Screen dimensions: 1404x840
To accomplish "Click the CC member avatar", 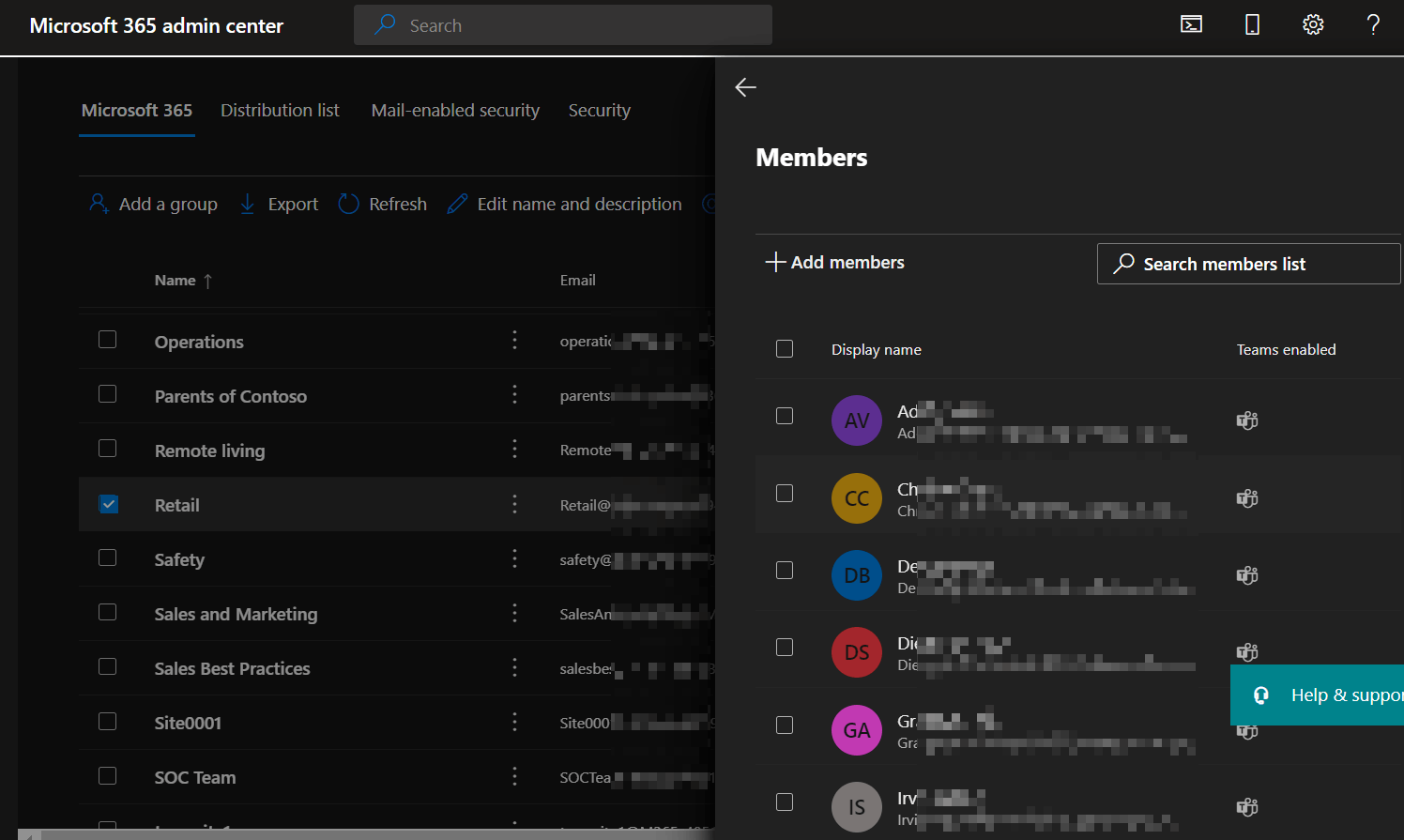I will tap(857, 498).
